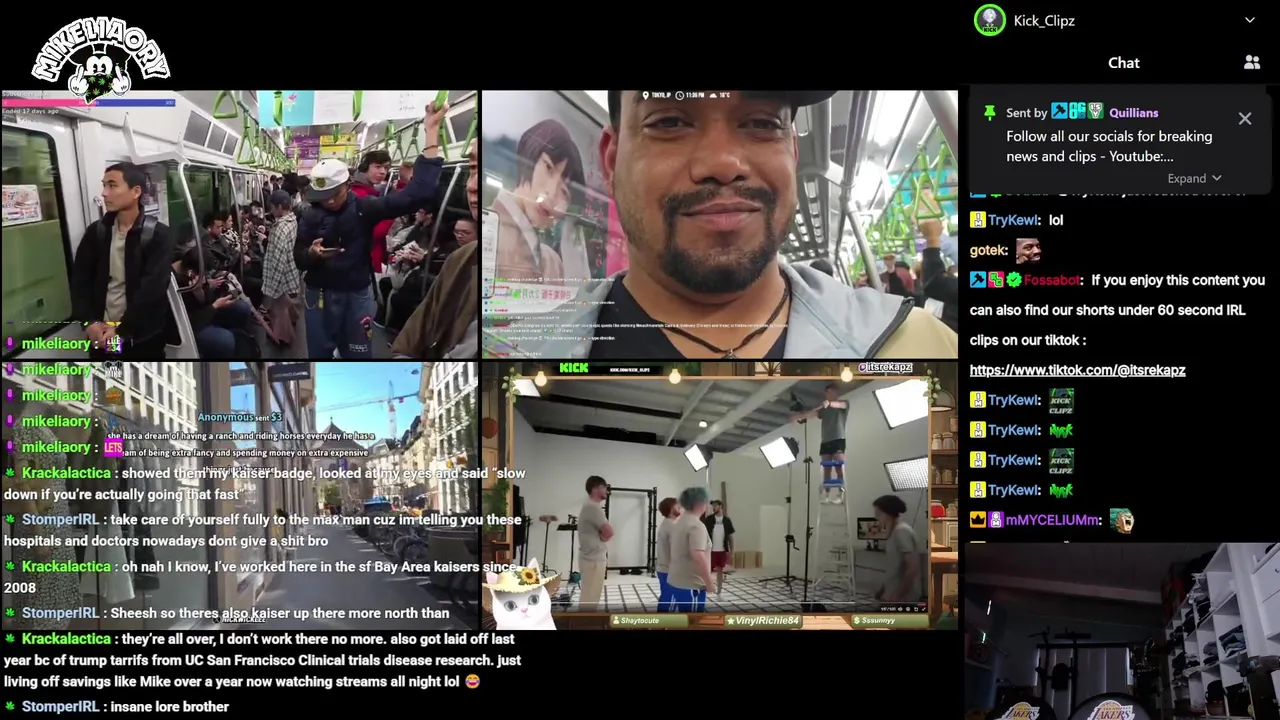This screenshot has height=720, width=1280.
Task: Click the Mikeliaory logo
Action: [x=100, y=60]
